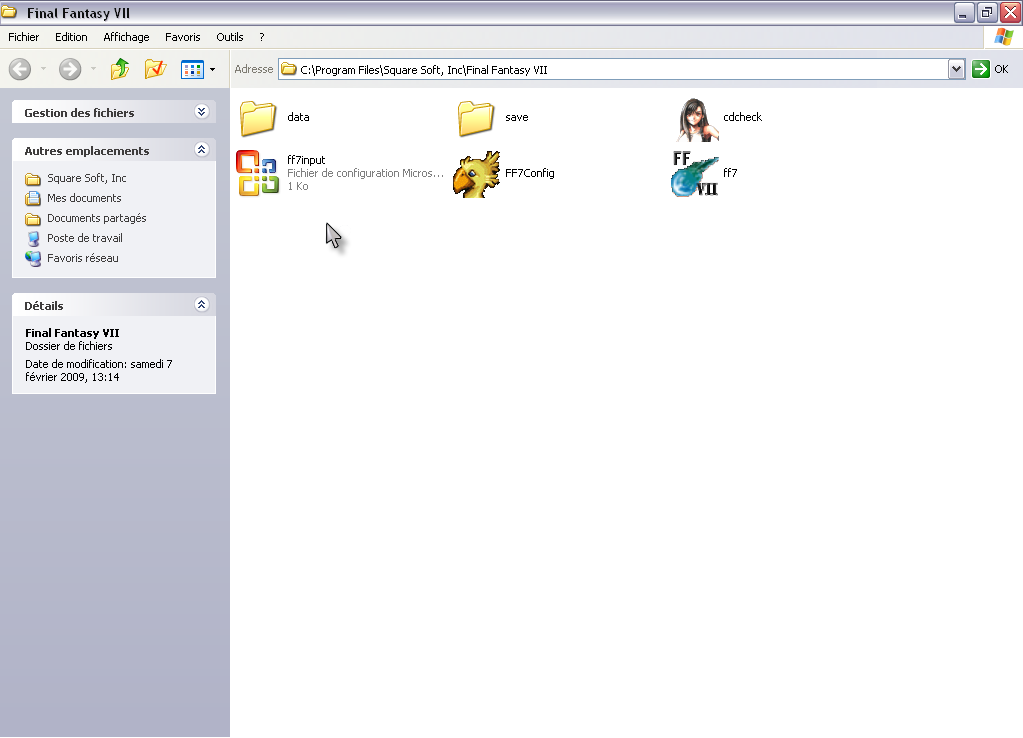Viewport: 1023px width, 738px height.
Task: Collapse the Autres emplacements panel
Action: (x=202, y=150)
